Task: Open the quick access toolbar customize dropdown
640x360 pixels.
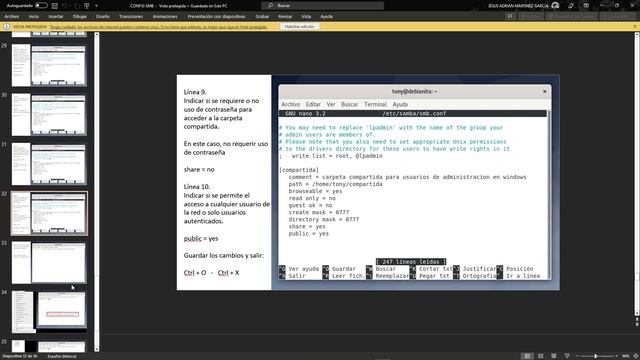Action: [96, 6]
